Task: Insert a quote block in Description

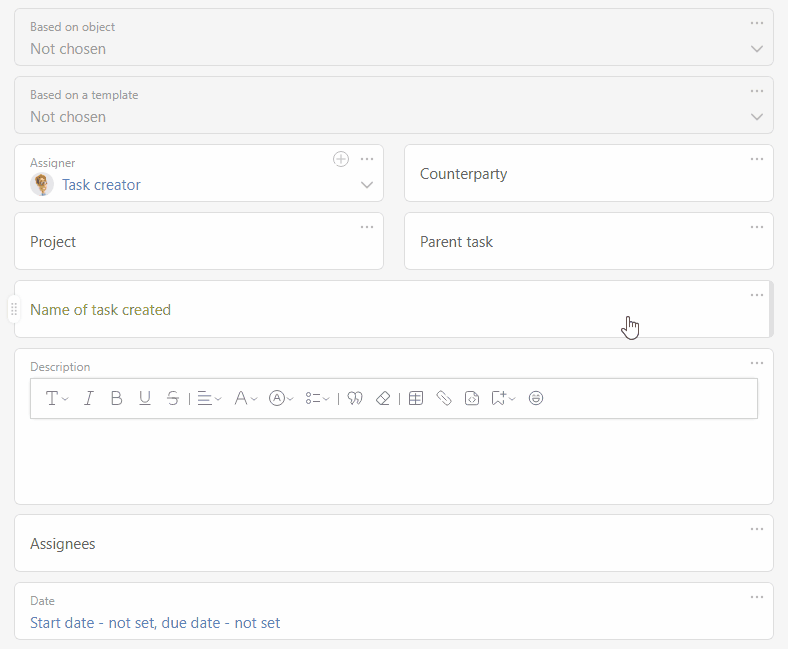Action: pos(355,398)
